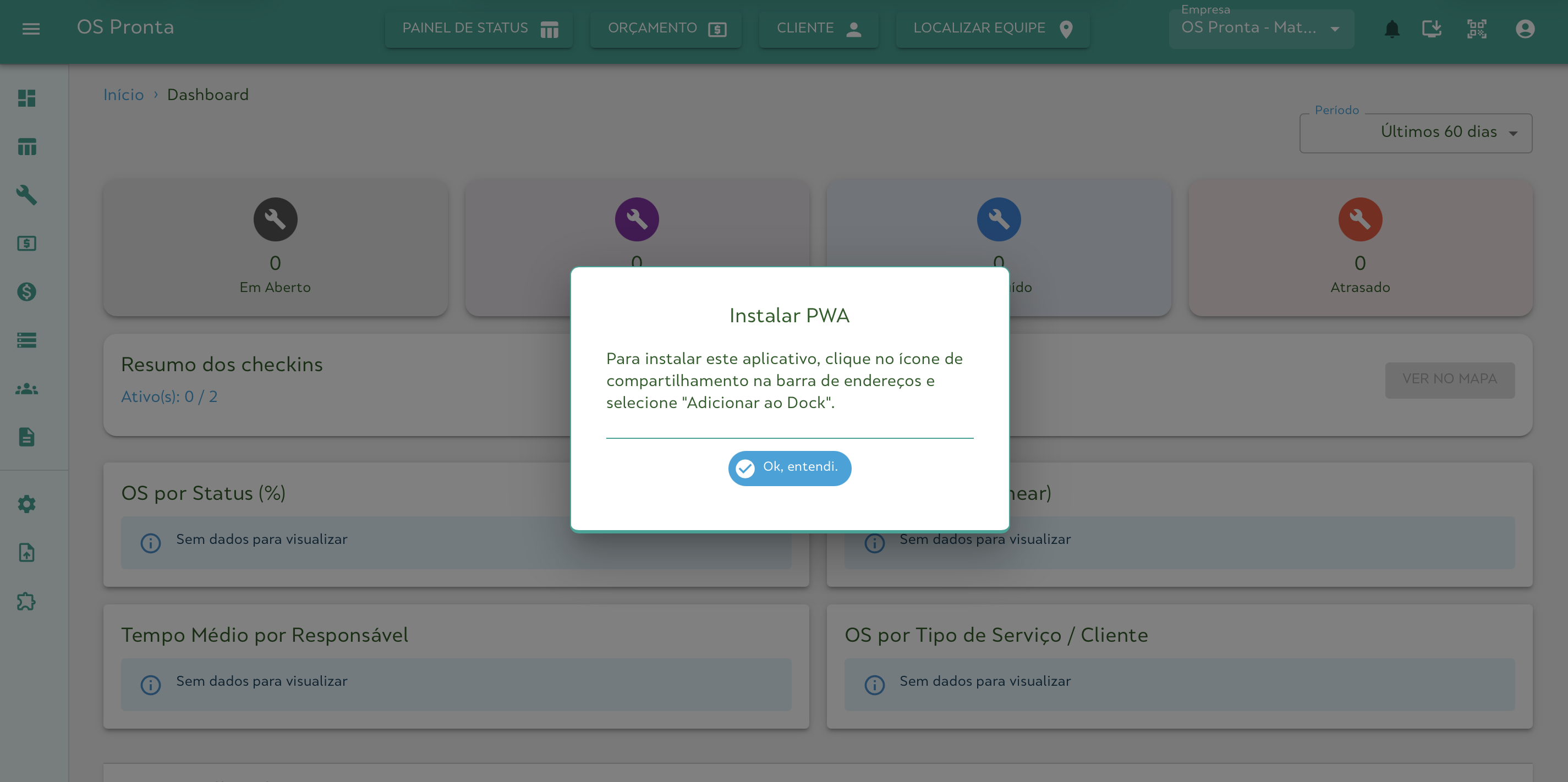Open the hamburger menu
1568x782 pixels.
pyautogui.click(x=31, y=29)
